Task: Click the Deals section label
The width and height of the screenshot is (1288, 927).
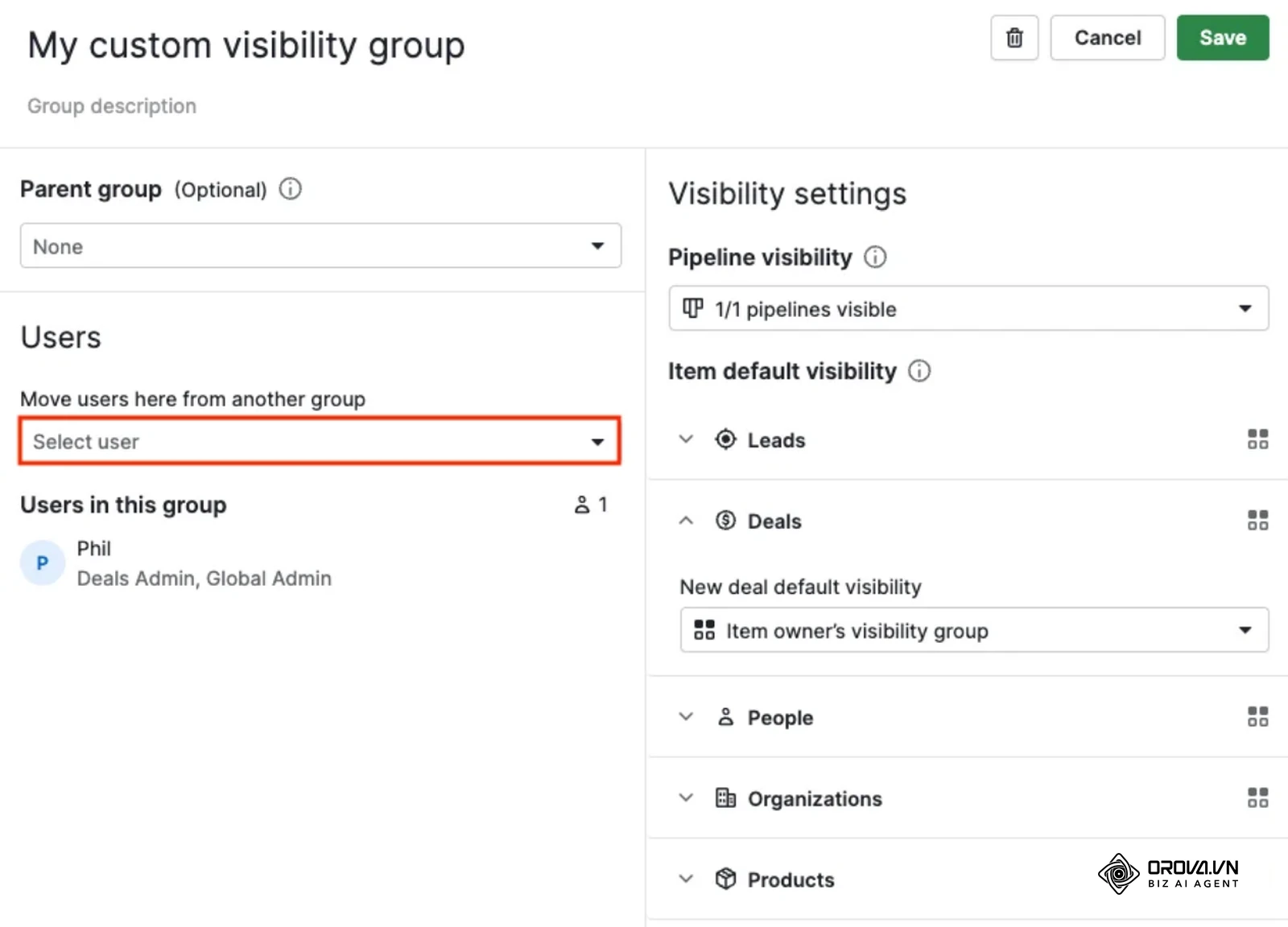Action: coord(774,521)
